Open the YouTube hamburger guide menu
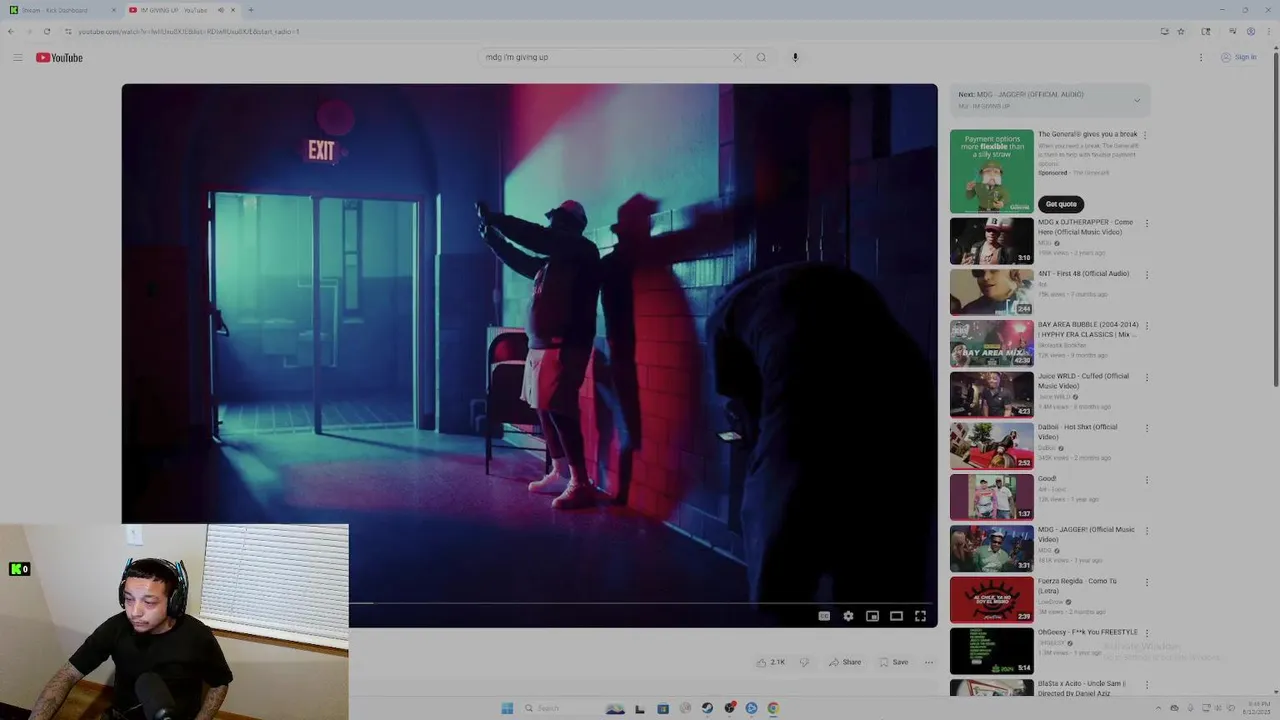1280x720 pixels. pyautogui.click(x=17, y=57)
